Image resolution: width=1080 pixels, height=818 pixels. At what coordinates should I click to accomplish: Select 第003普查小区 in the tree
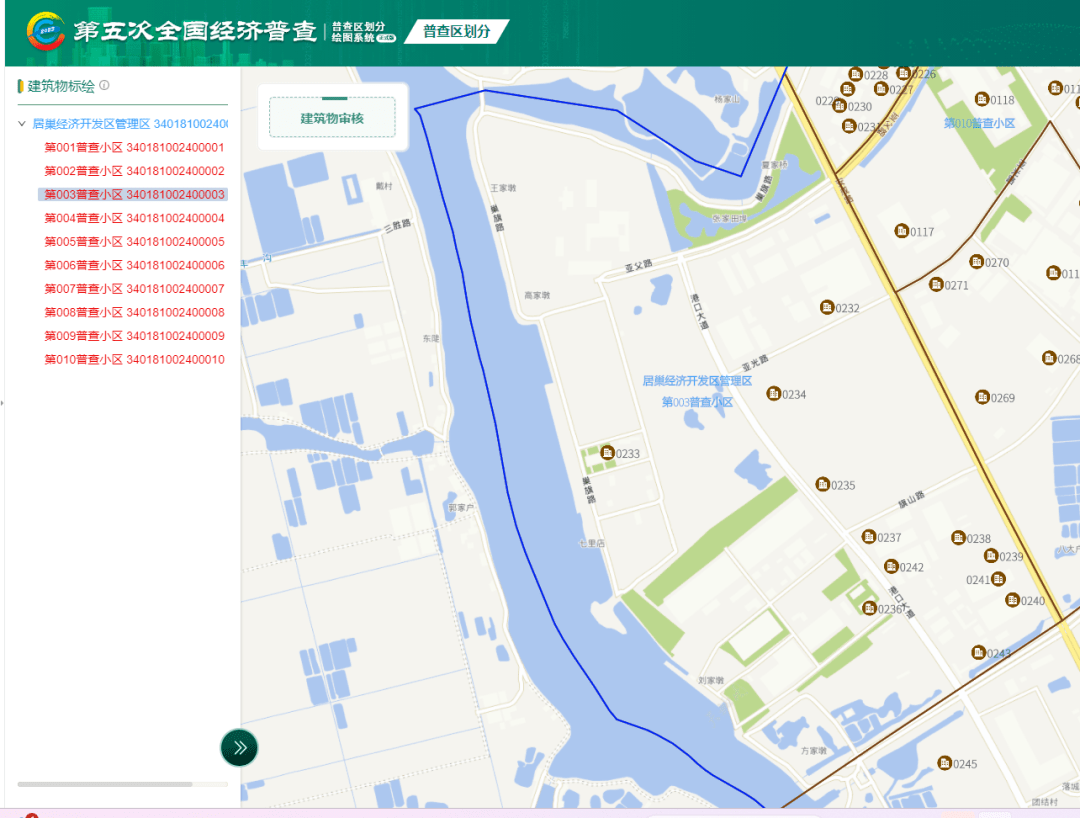pyautogui.click(x=134, y=194)
